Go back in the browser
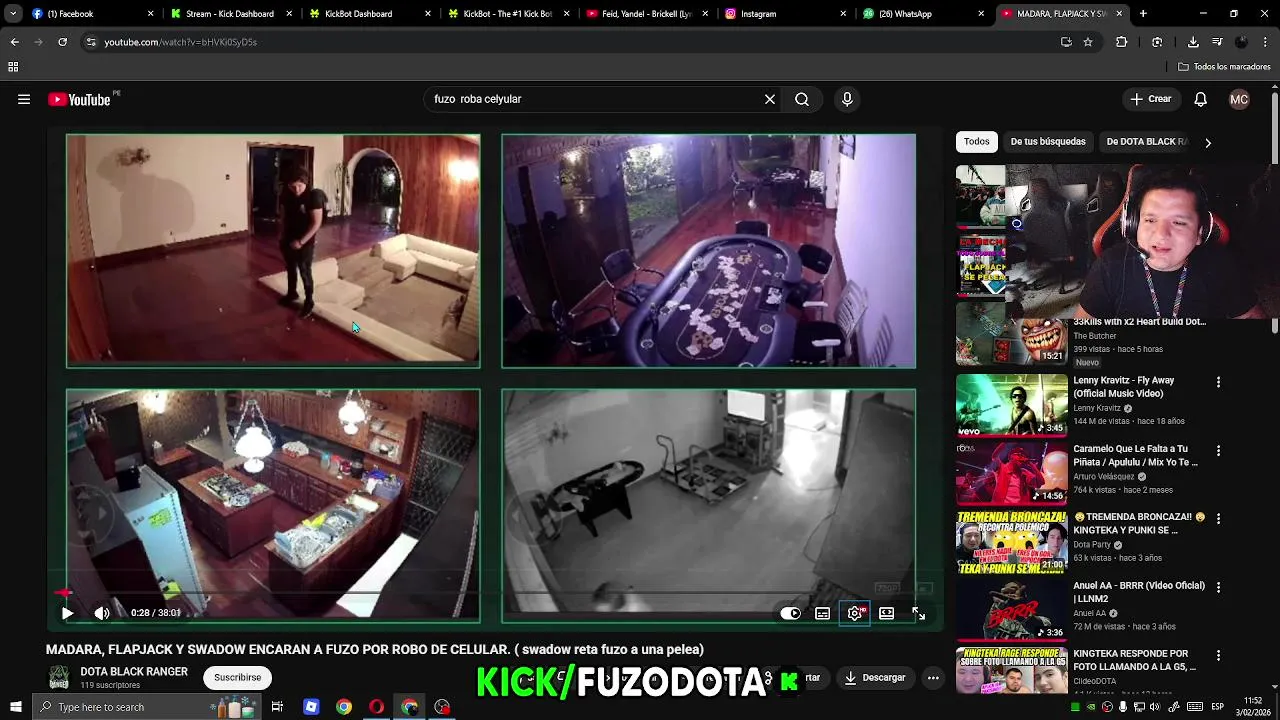This screenshot has width=1280, height=720. click(x=14, y=42)
